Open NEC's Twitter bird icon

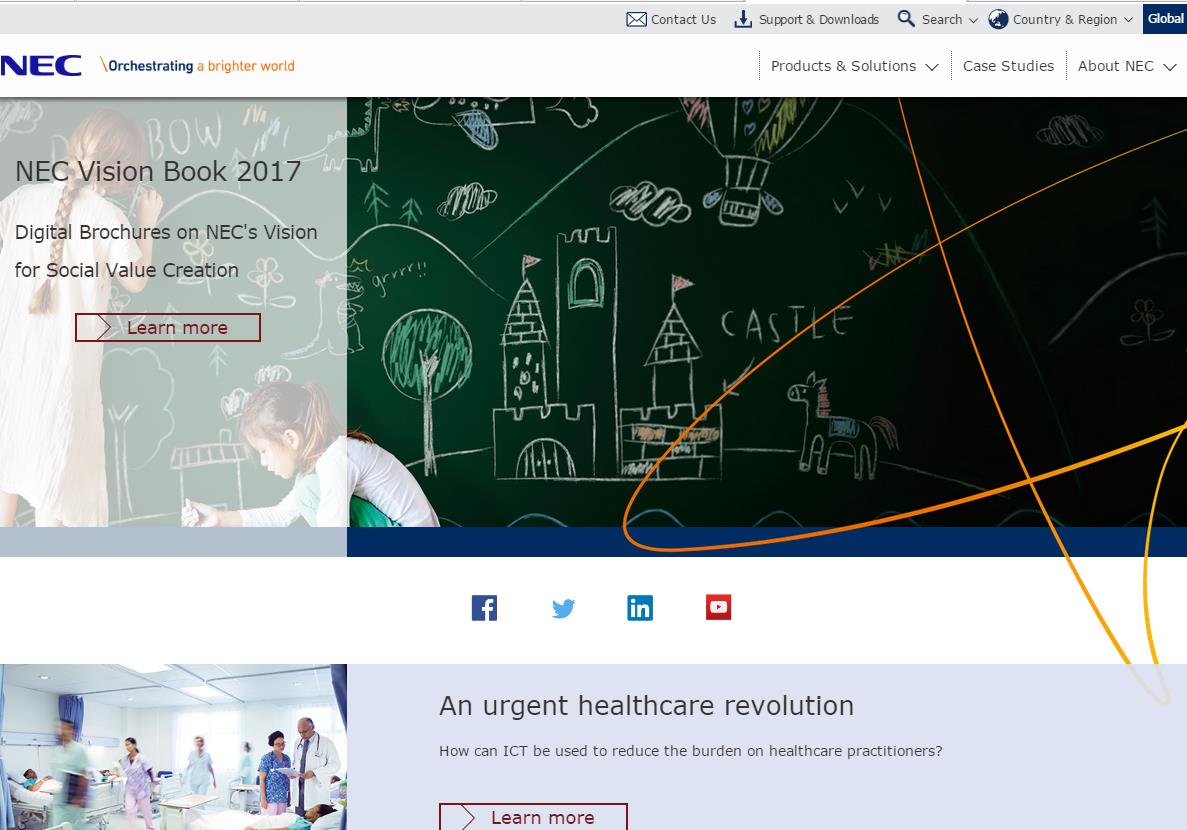click(x=563, y=607)
